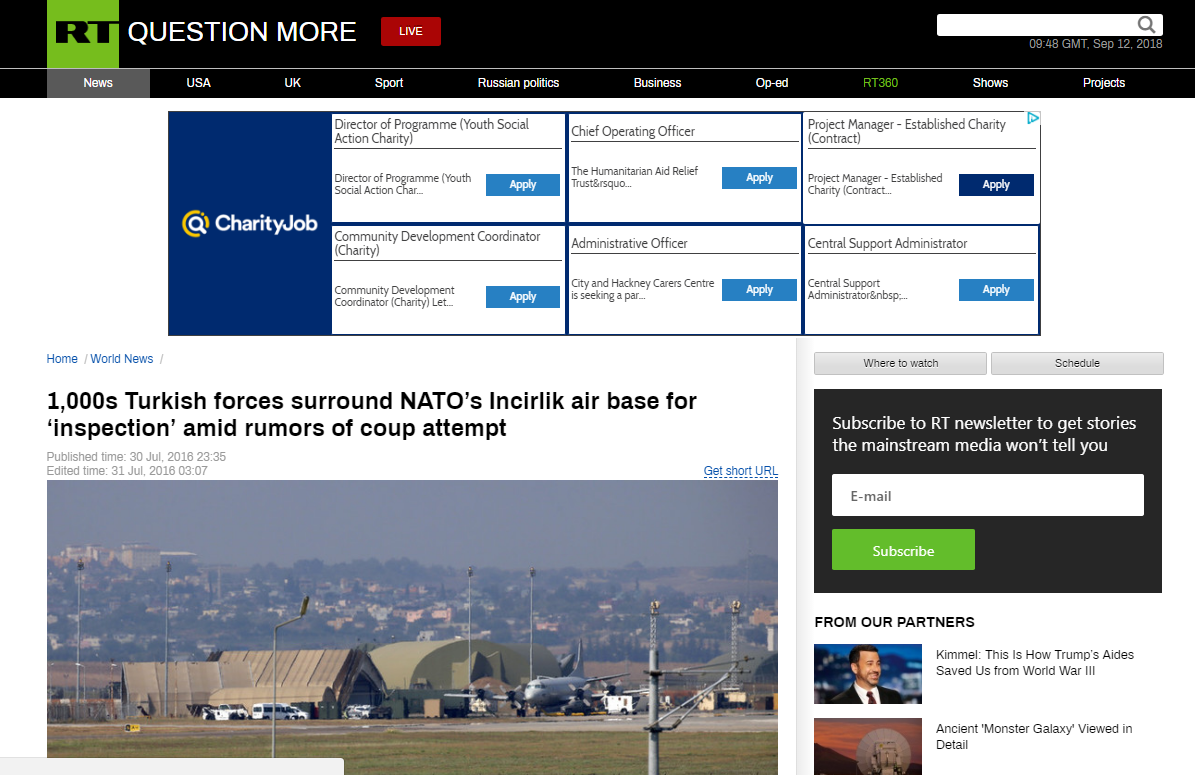
Task: Open the Ancient 'Monster Galaxy' article link
Action: pyautogui.click(x=1034, y=737)
